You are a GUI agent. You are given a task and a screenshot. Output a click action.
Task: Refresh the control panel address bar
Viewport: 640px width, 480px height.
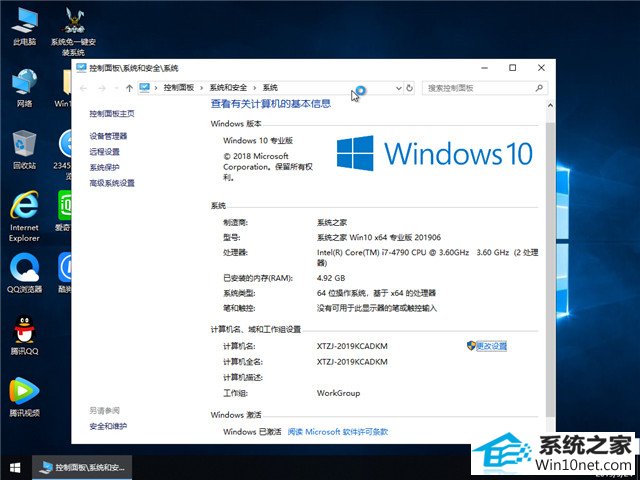tap(409, 88)
